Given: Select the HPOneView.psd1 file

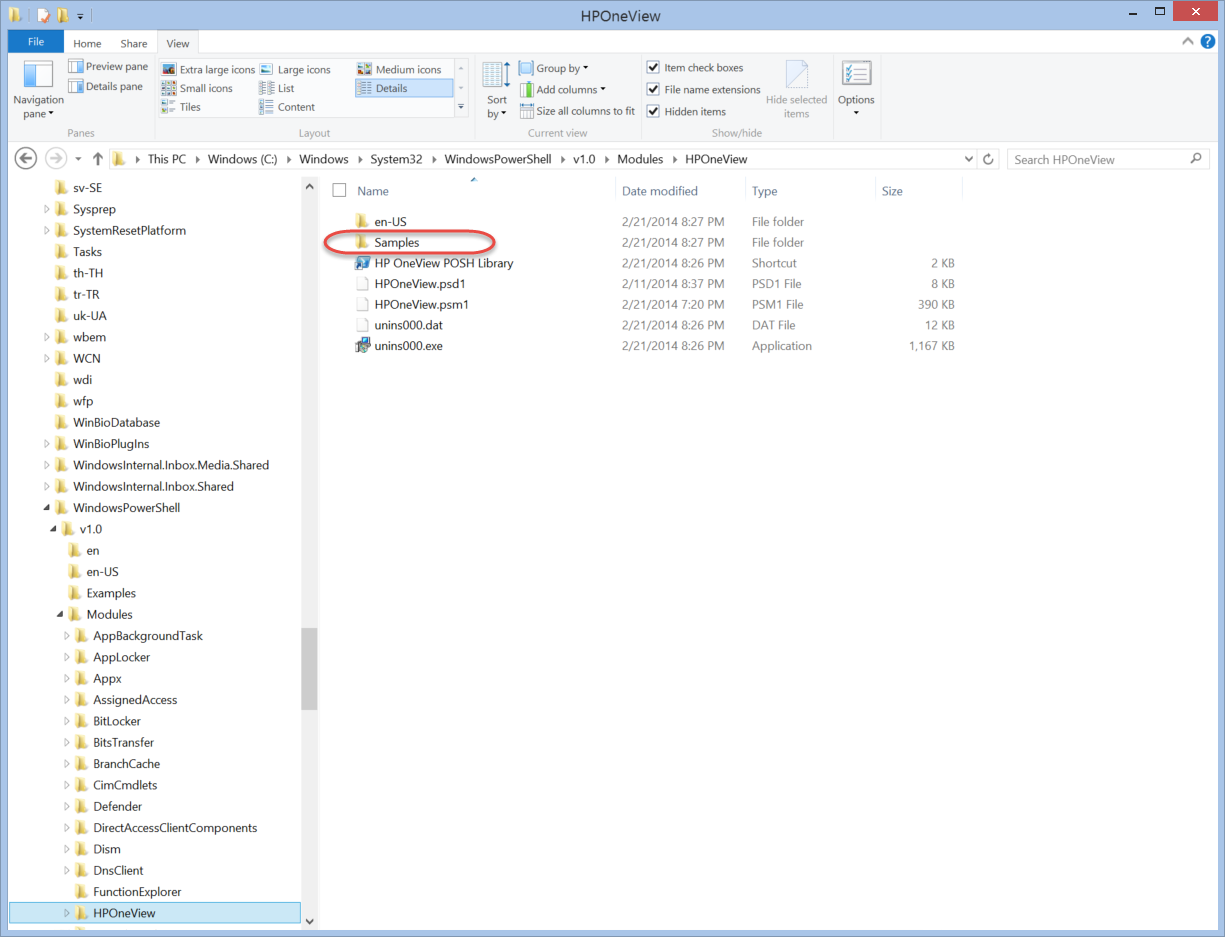Looking at the screenshot, I should click(x=420, y=284).
